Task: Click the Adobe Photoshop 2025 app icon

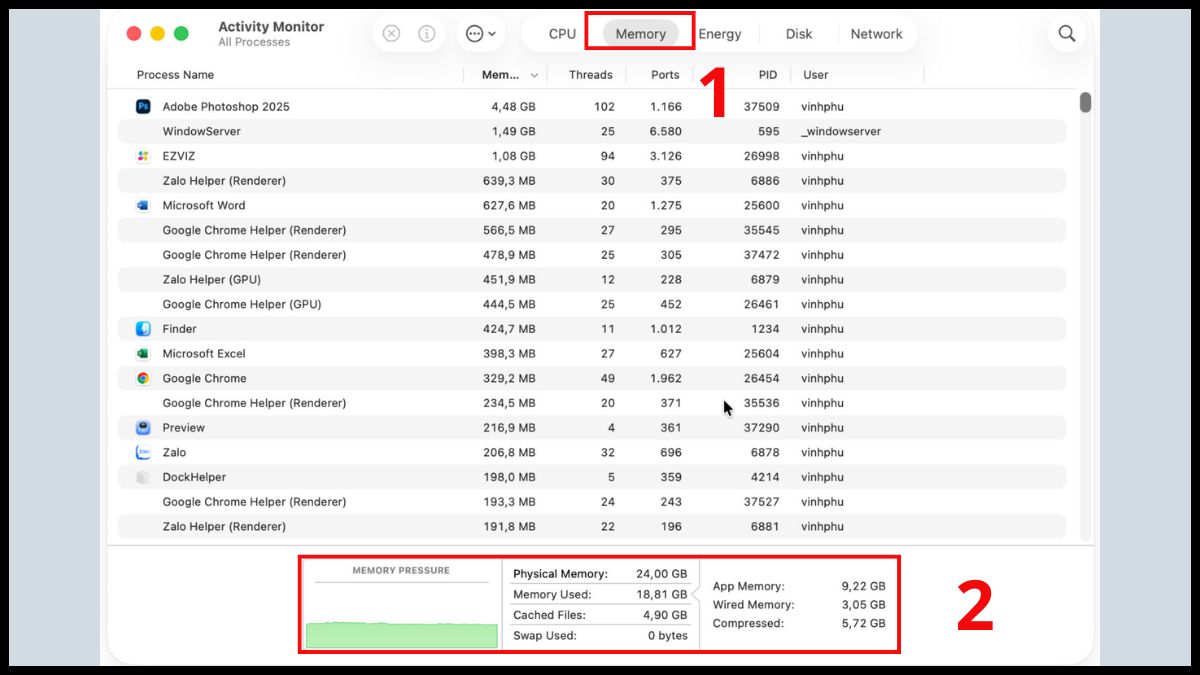Action: click(x=143, y=107)
